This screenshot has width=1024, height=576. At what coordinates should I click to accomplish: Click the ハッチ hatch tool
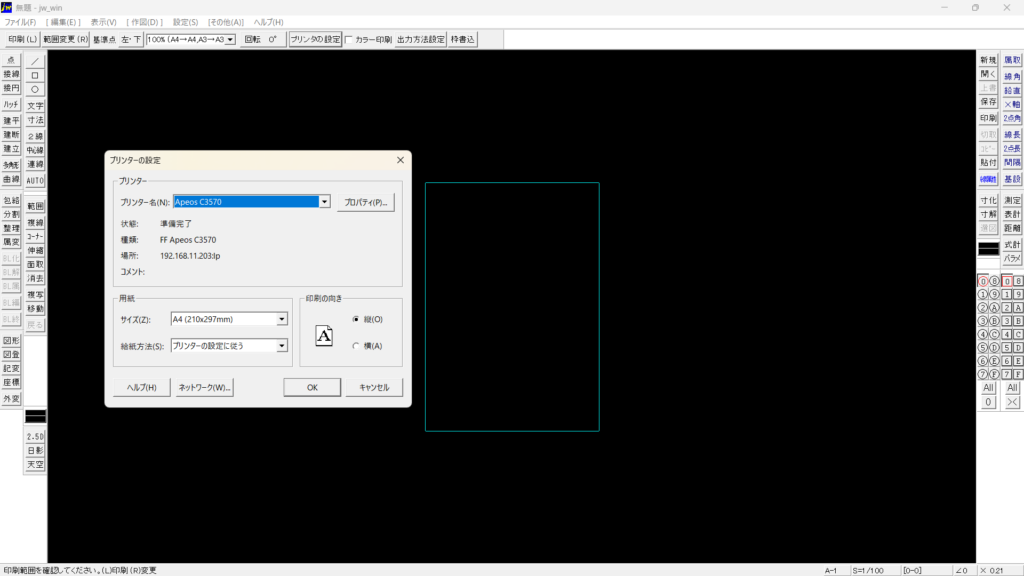click(11, 105)
